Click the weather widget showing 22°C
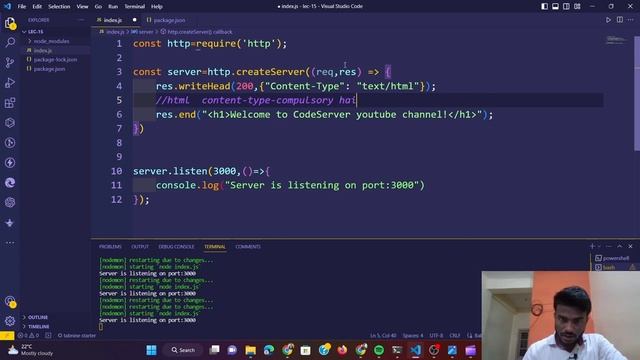 tap(31, 350)
